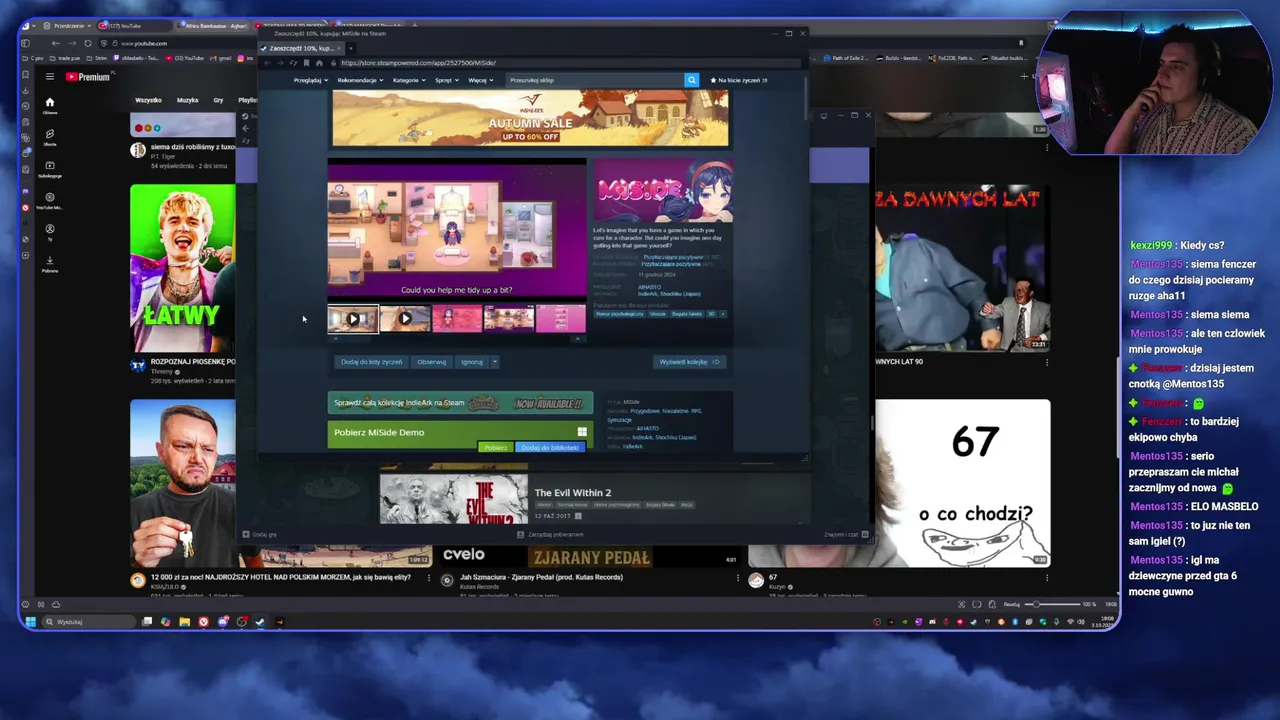Click the plus tag expander after 3D tag
1280x720 pixels.
click(722, 314)
